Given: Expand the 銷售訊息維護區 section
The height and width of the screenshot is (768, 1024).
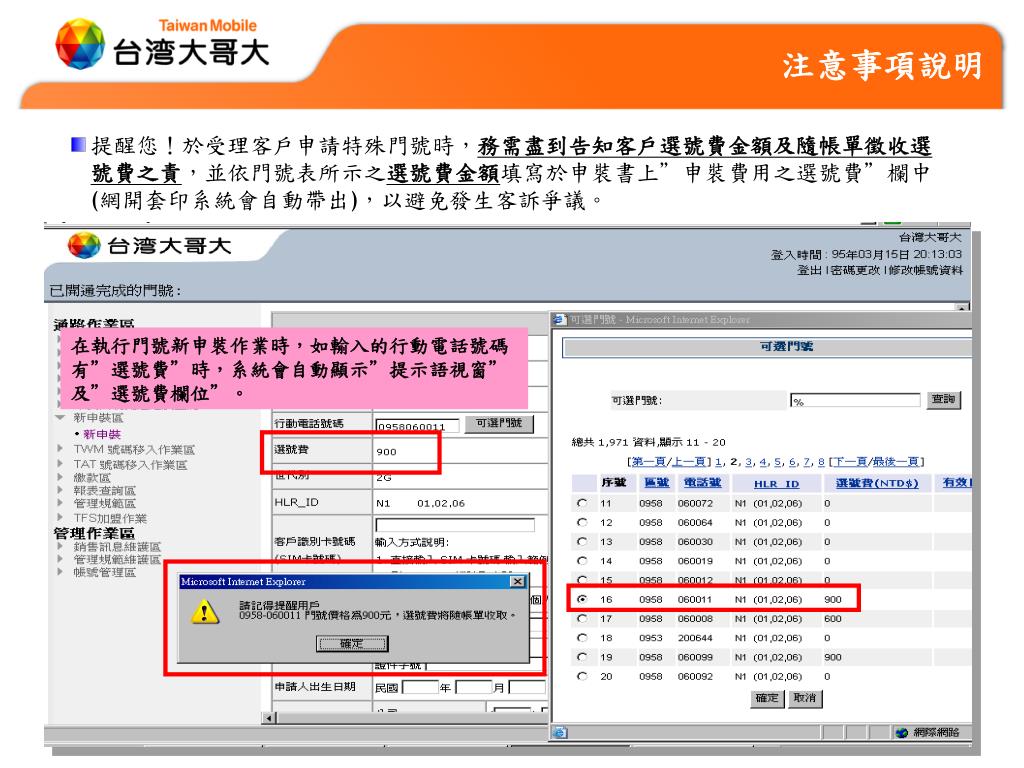Looking at the screenshot, I should (60, 547).
